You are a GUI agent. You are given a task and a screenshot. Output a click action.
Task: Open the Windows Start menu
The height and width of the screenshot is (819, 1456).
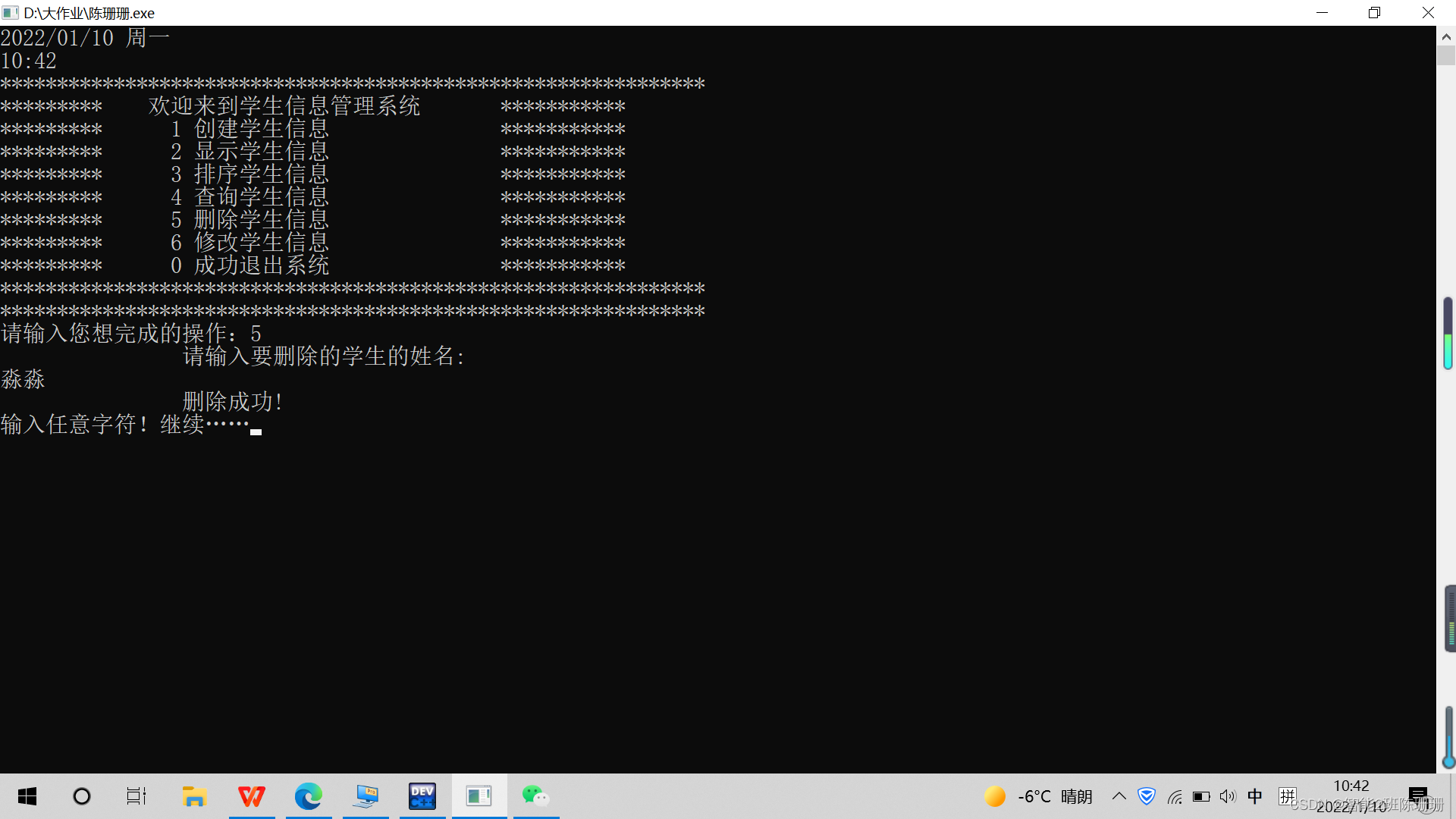27,796
